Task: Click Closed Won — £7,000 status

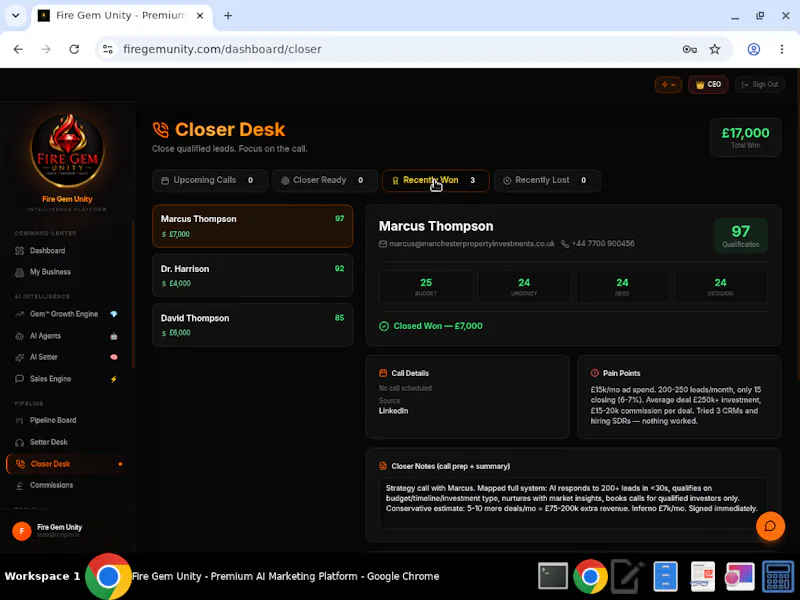Action: [x=431, y=326]
